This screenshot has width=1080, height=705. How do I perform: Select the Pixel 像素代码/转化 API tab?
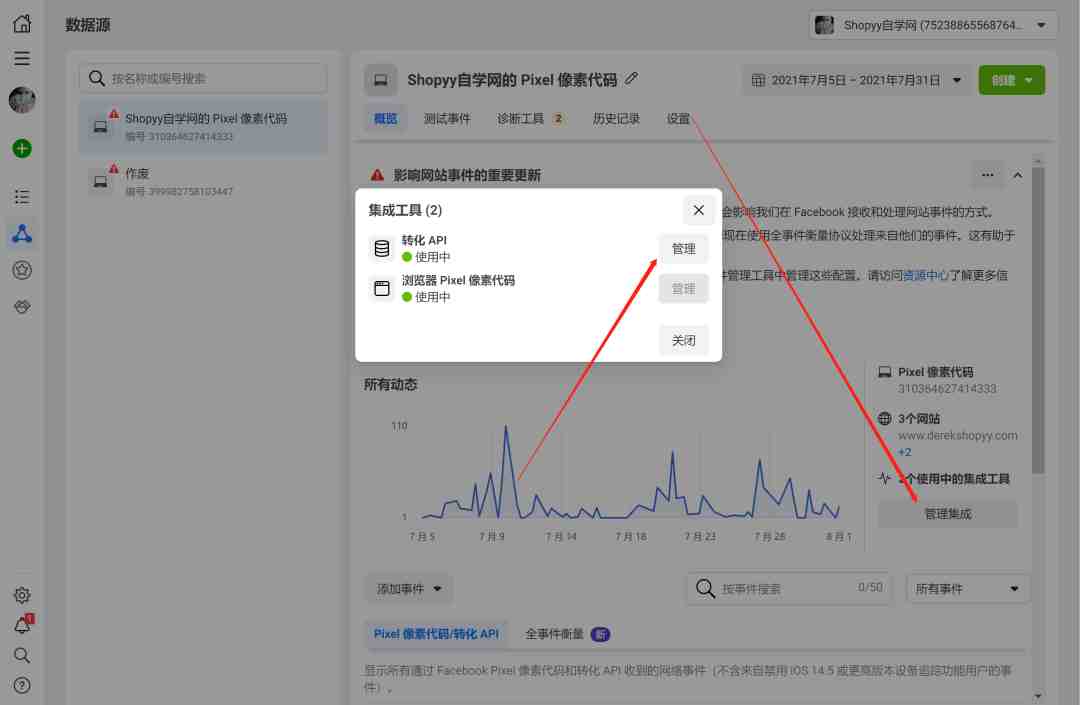tap(436, 634)
